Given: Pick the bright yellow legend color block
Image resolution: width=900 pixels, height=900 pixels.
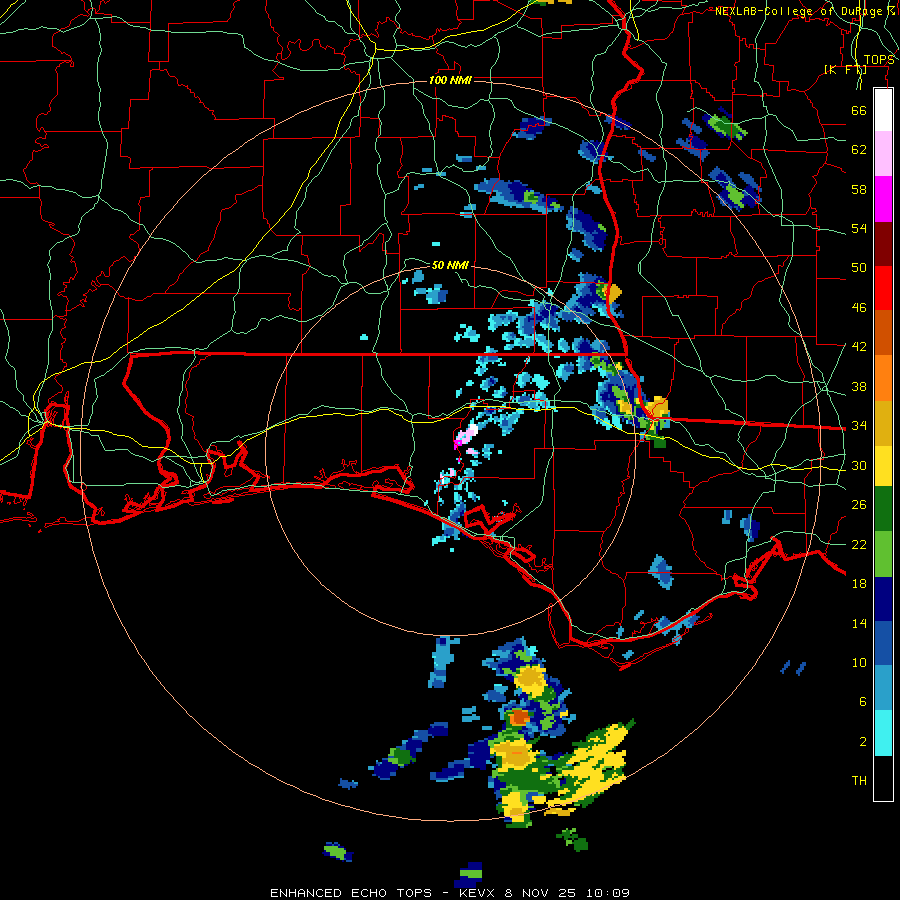Looking at the screenshot, I should click(x=883, y=465).
